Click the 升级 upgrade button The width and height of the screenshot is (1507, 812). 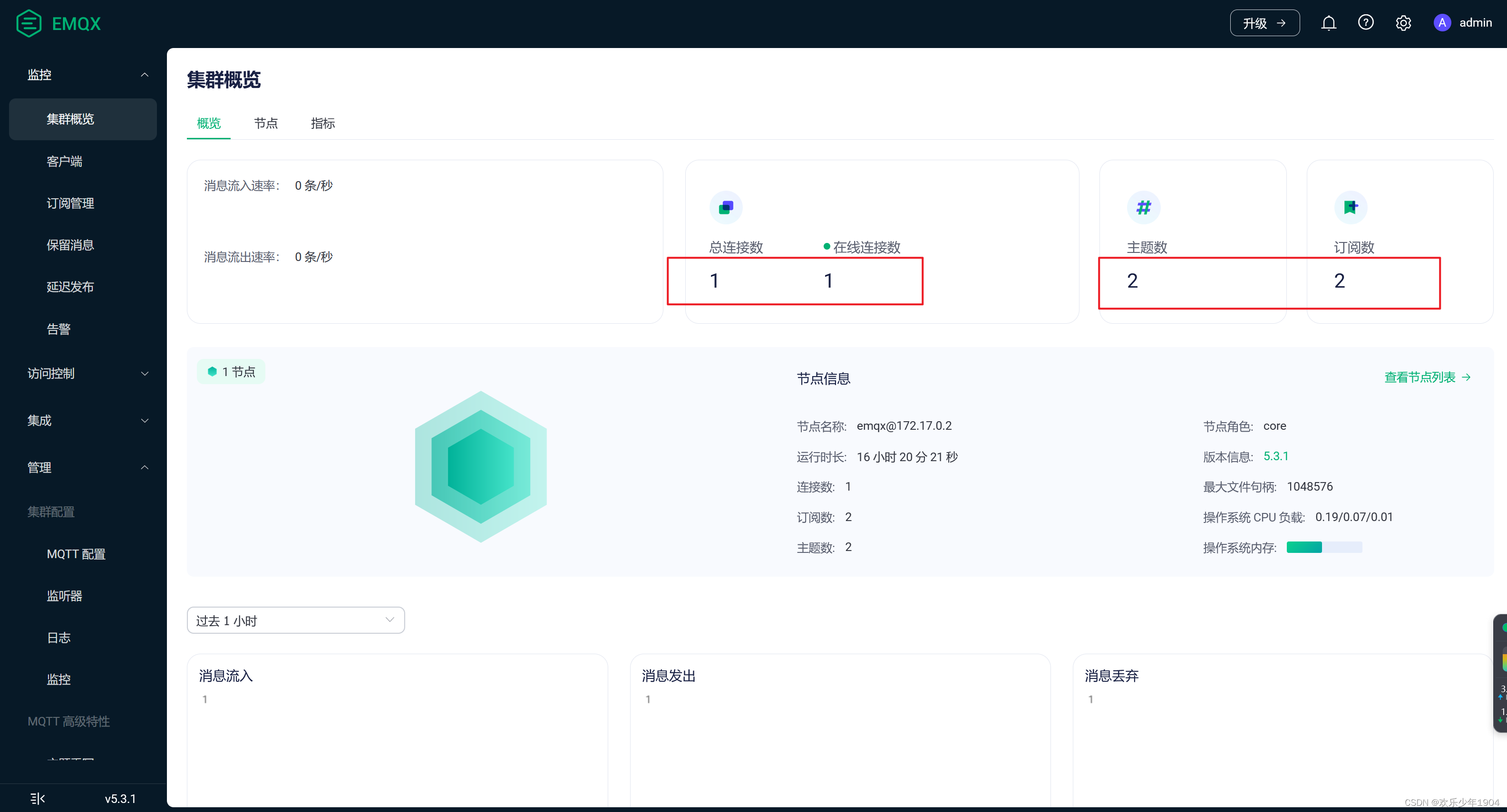click(1264, 23)
